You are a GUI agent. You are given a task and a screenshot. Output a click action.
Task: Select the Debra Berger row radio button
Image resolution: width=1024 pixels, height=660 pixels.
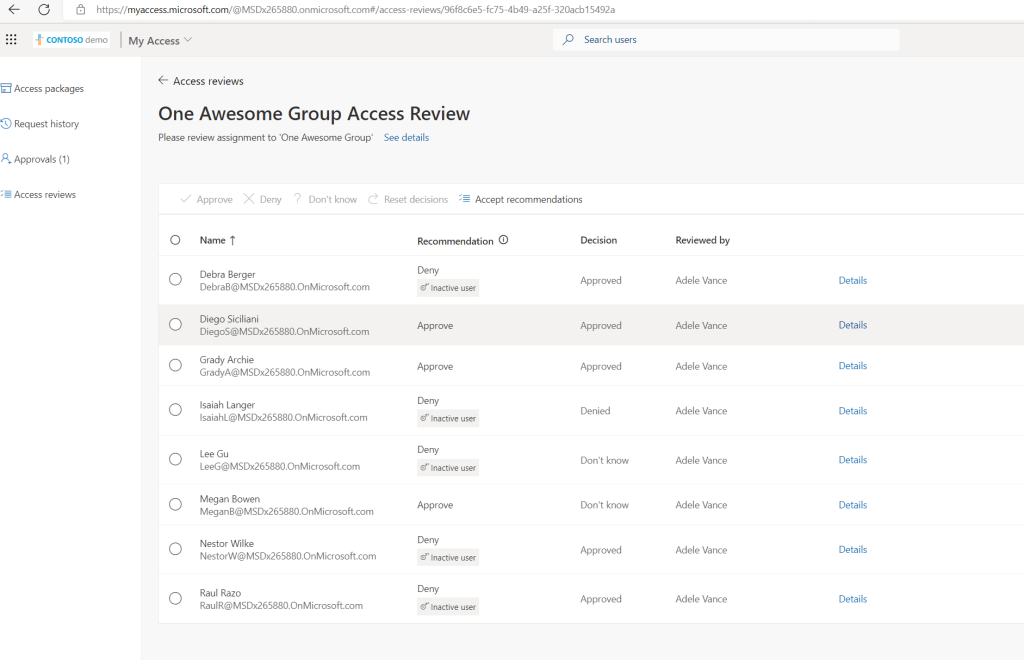(175, 280)
